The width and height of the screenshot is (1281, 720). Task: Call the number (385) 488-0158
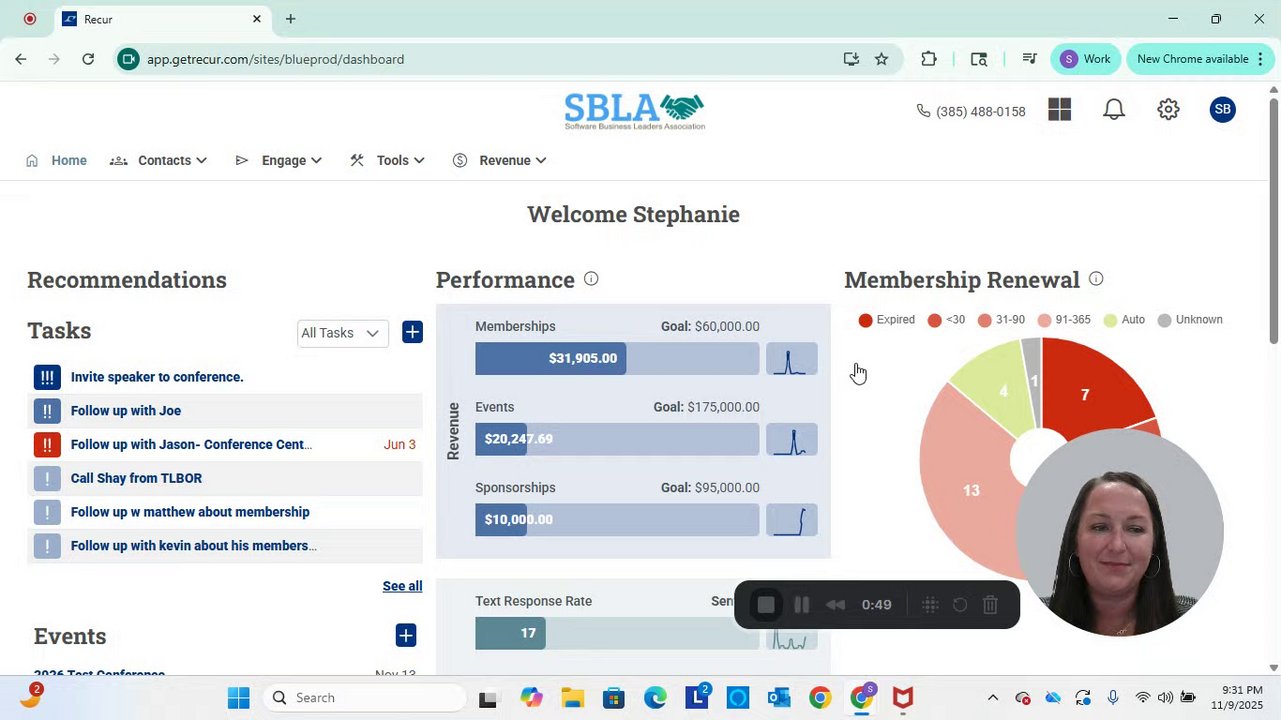click(x=971, y=111)
